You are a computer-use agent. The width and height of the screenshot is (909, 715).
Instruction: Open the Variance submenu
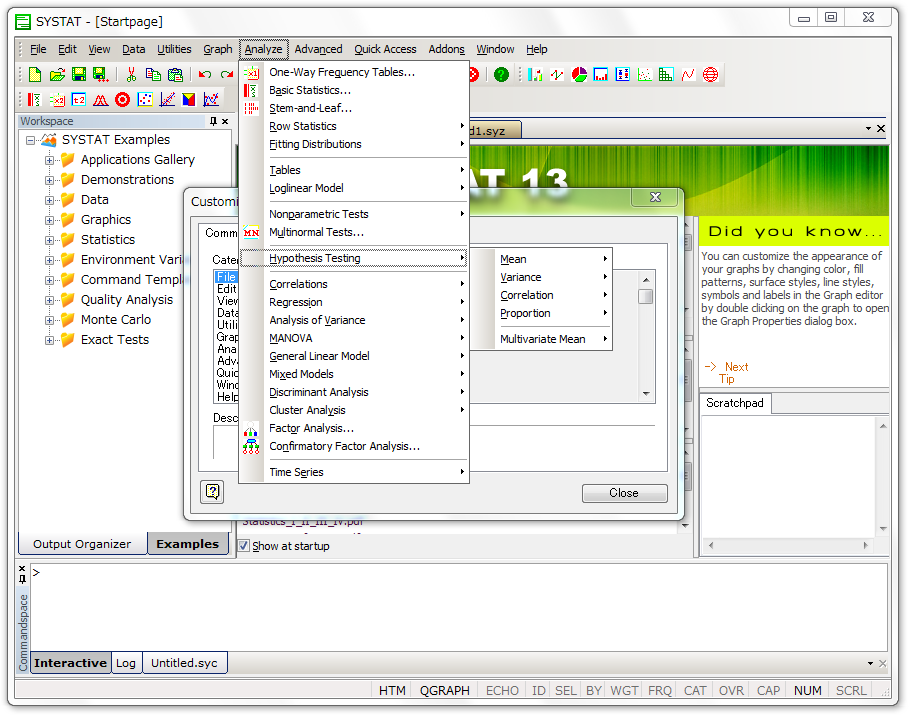point(541,277)
